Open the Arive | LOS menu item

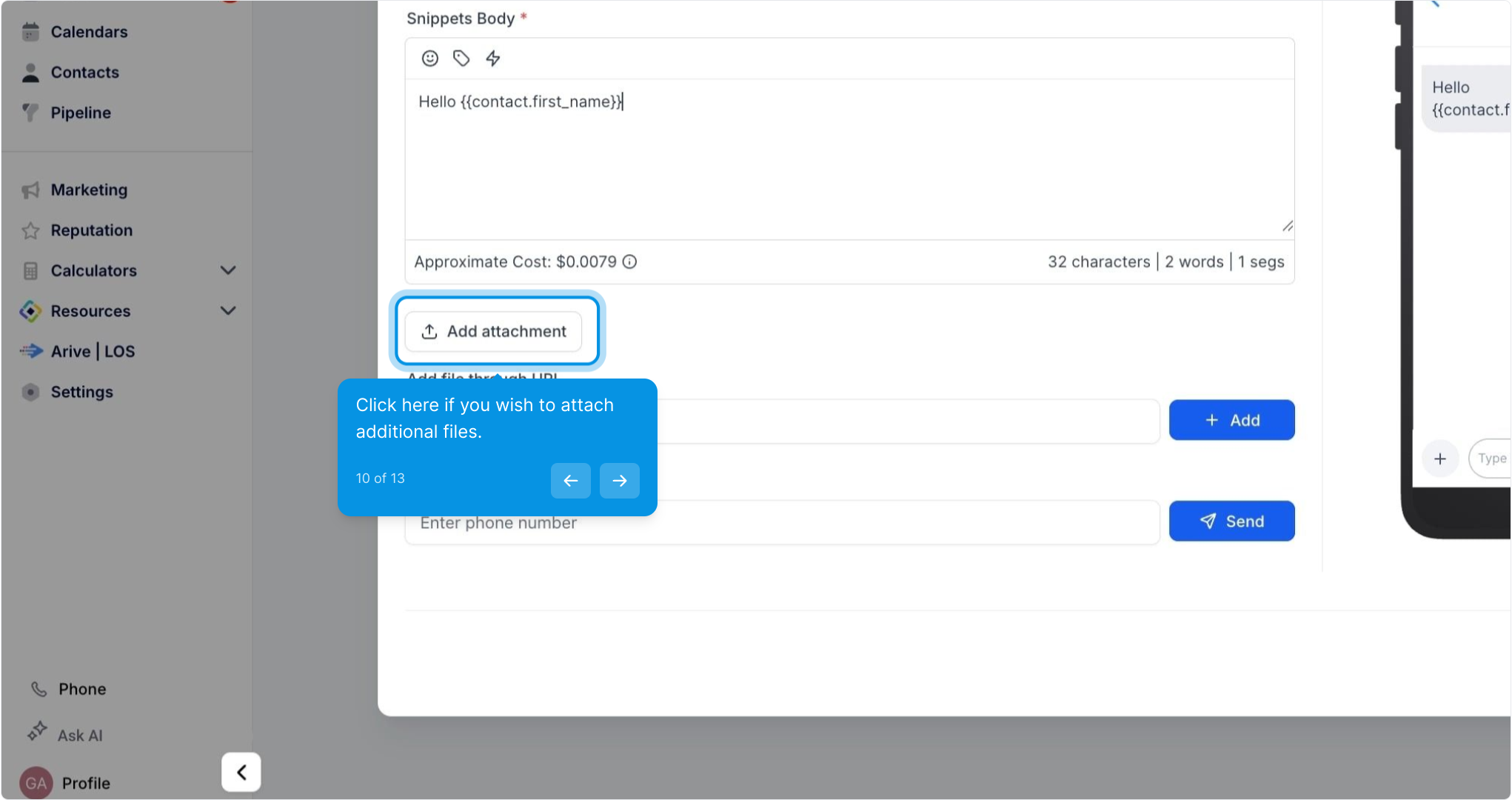coord(93,352)
